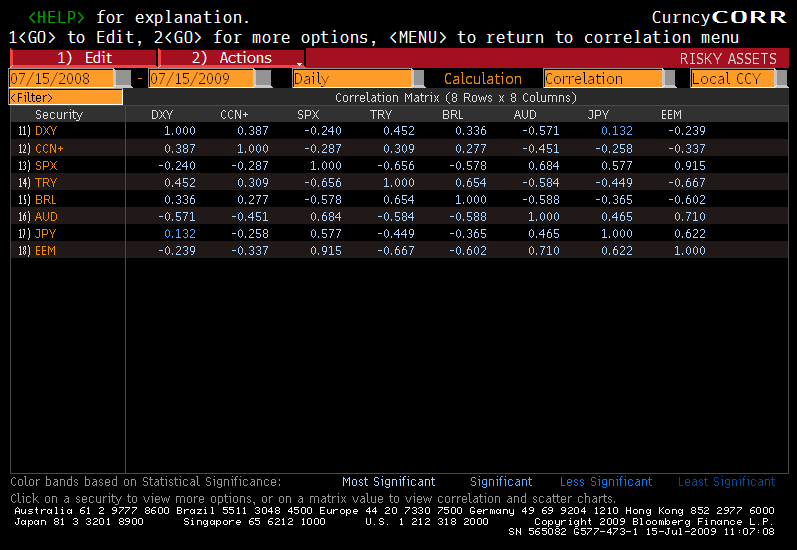Click the TRY column header
The width and height of the screenshot is (797, 550).
click(x=381, y=115)
